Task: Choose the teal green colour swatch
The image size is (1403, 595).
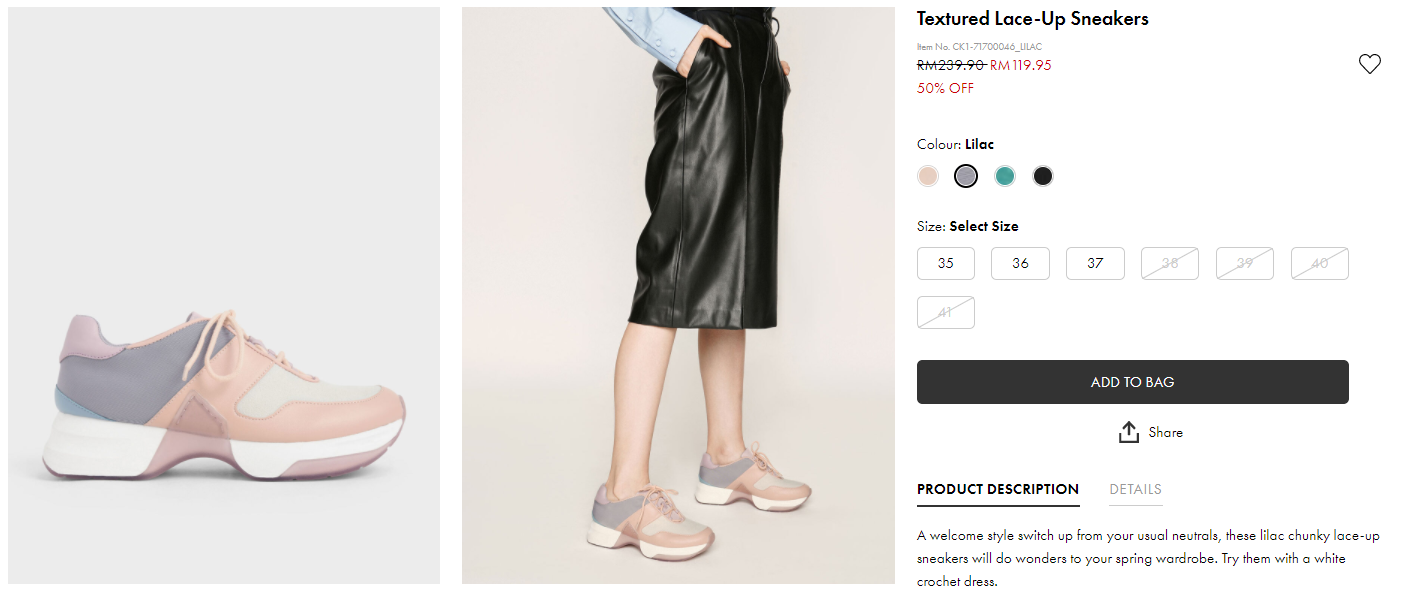Action: point(1005,176)
